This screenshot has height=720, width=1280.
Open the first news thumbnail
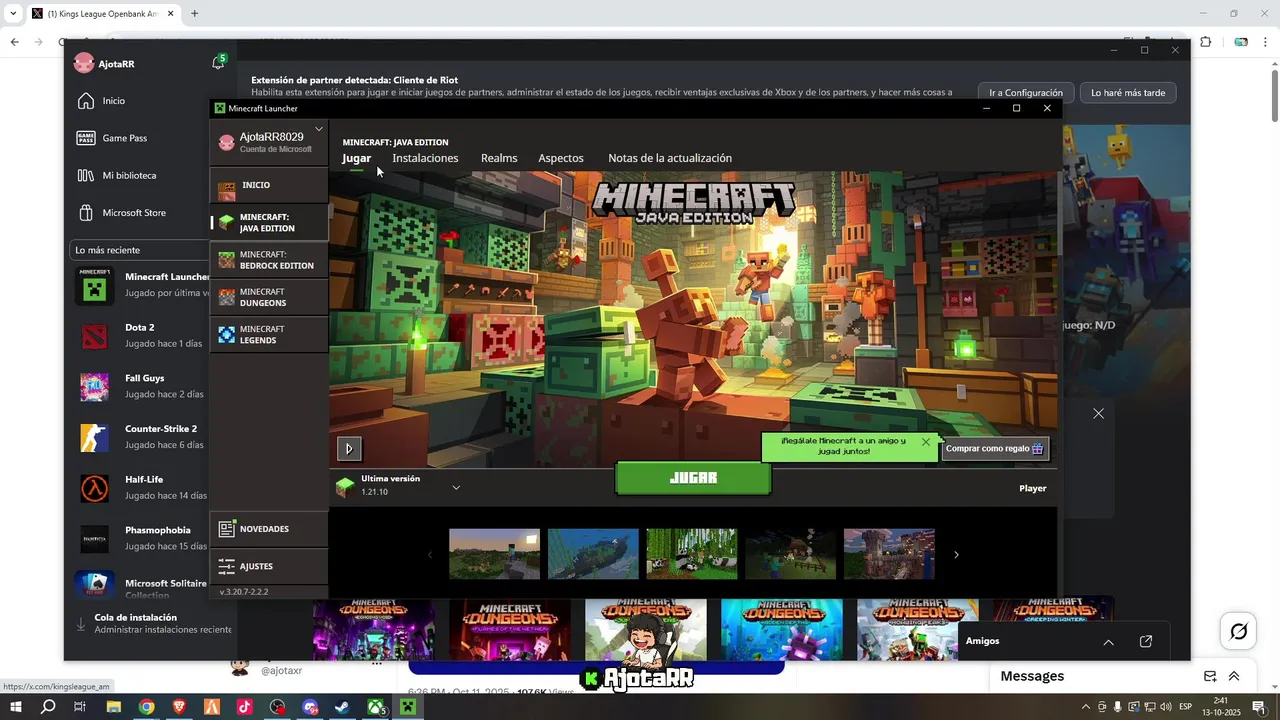click(494, 554)
